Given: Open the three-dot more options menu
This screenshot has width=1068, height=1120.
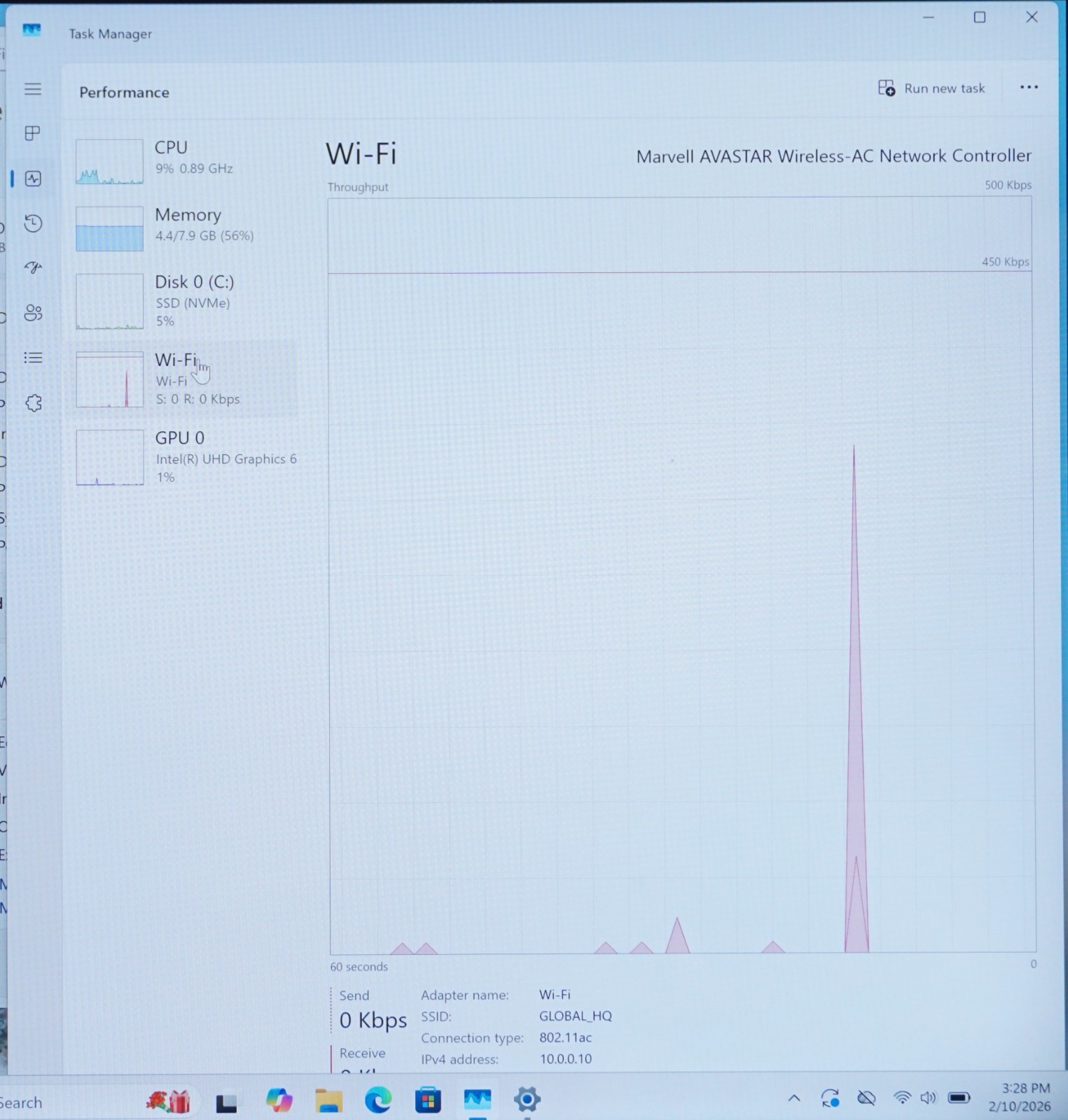Looking at the screenshot, I should coord(1029,87).
